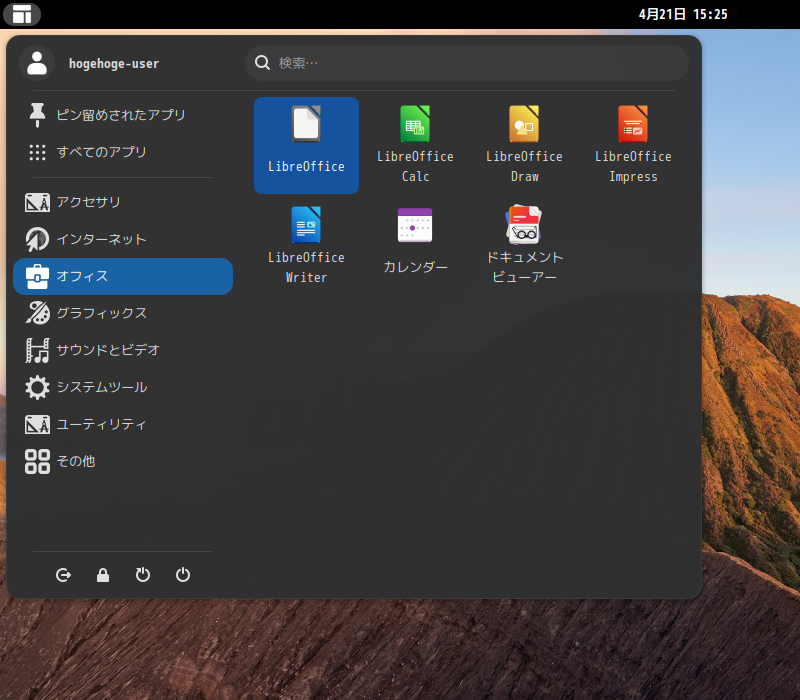Screen dimensions: 800x700
Task: Click the logout icon
Action: (x=63, y=575)
